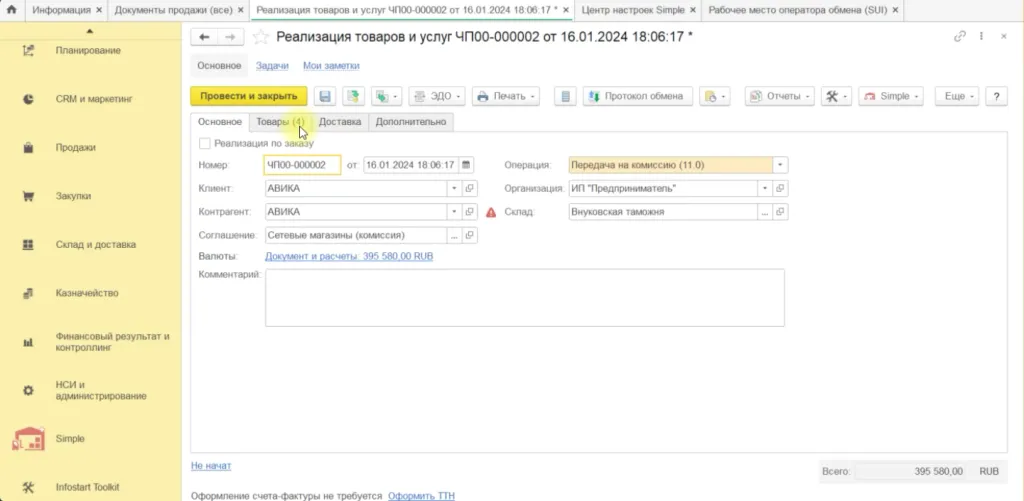Viewport: 1024px width, 501px height.
Task: Switch to the Информация window tab
Action: click(x=63, y=10)
